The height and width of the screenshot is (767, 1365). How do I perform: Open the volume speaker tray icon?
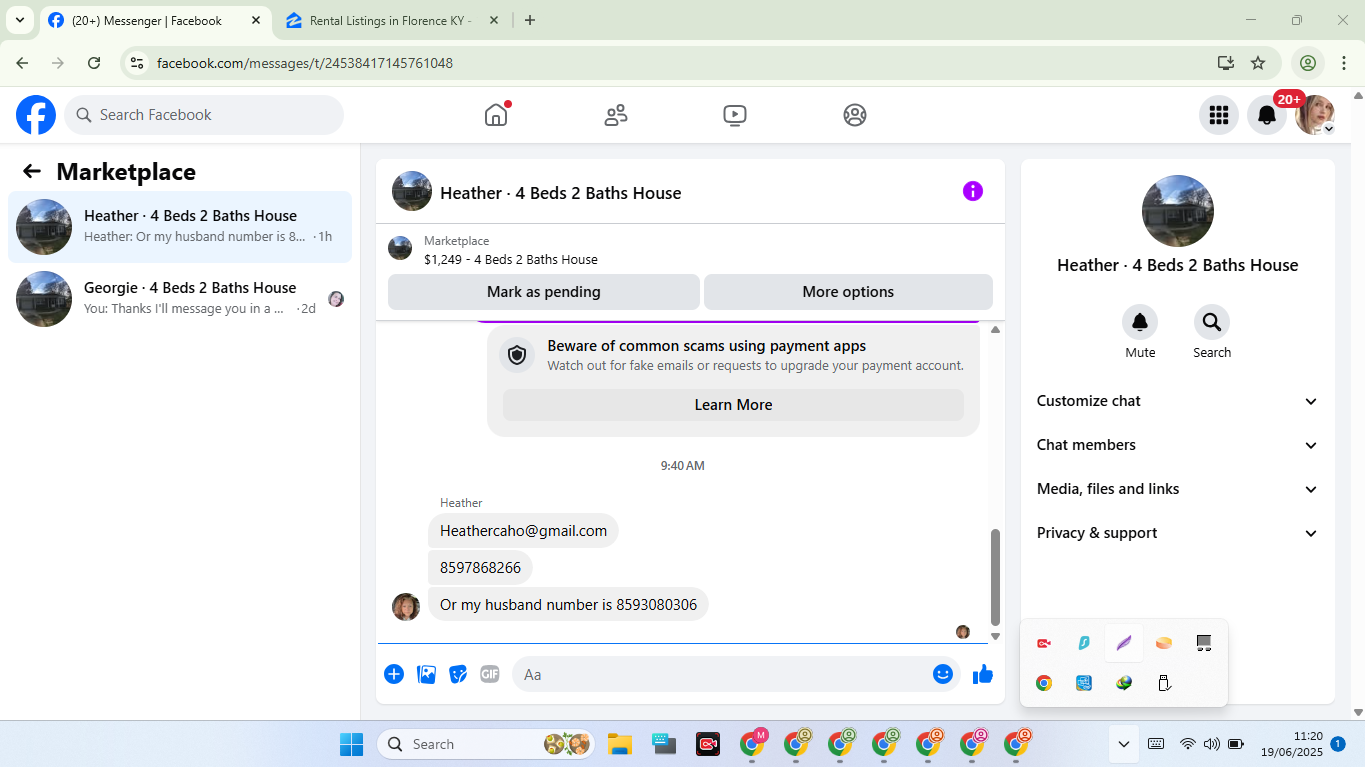1212,744
